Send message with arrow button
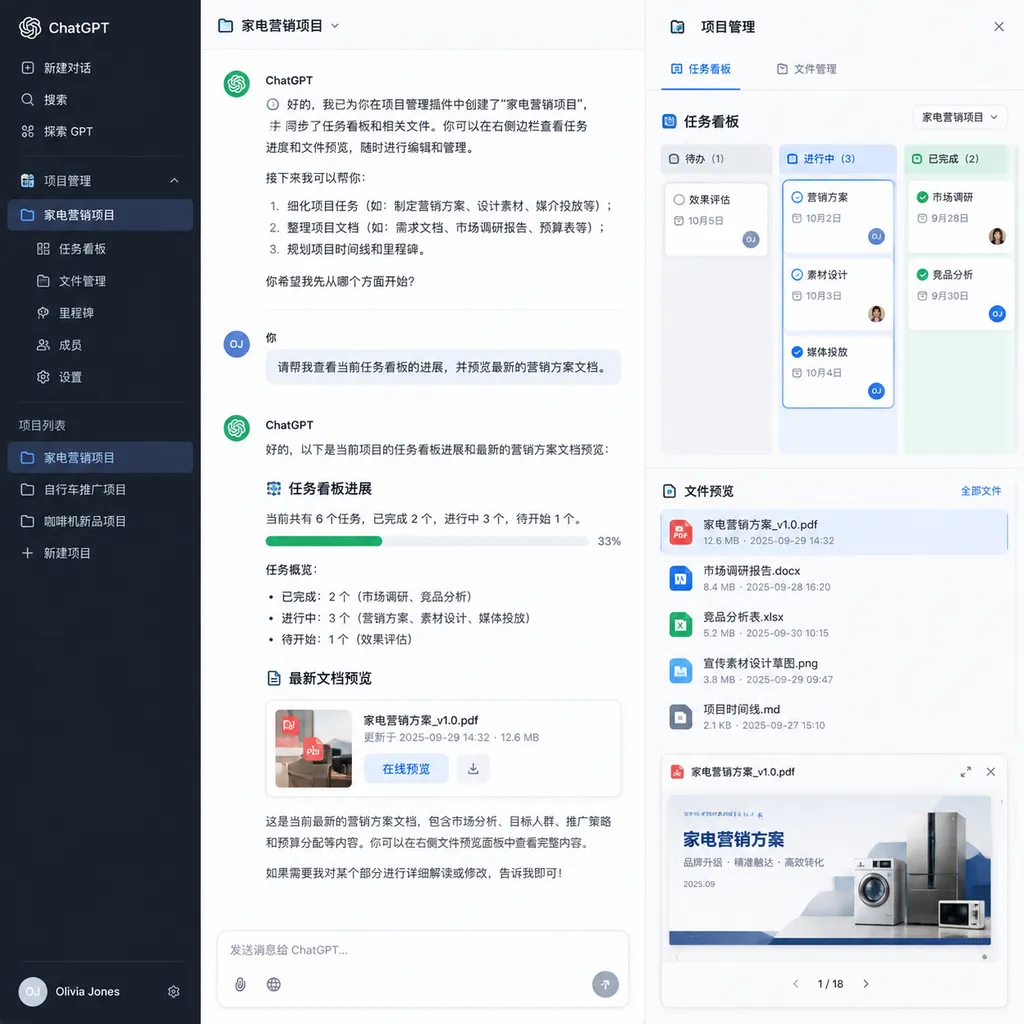The height and width of the screenshot is (1024, 1024). 605,984
